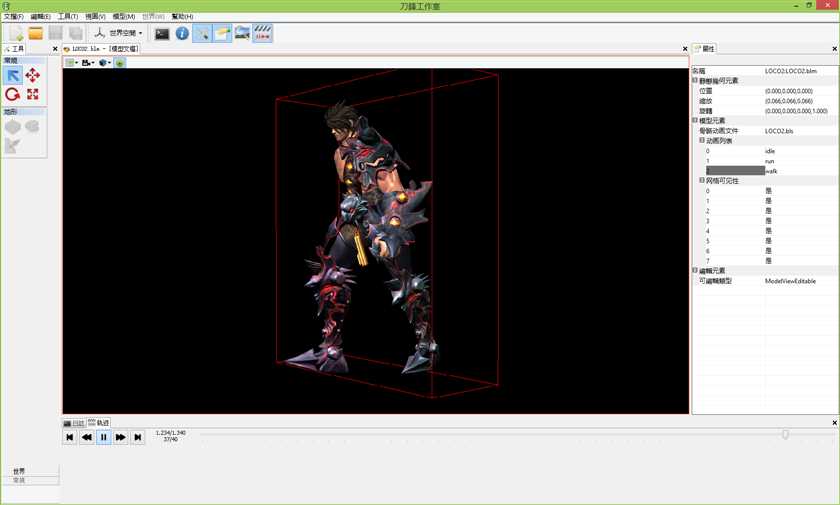Select the scale tool with outward arrows
840x505 pixels.
tap(33, 95)
